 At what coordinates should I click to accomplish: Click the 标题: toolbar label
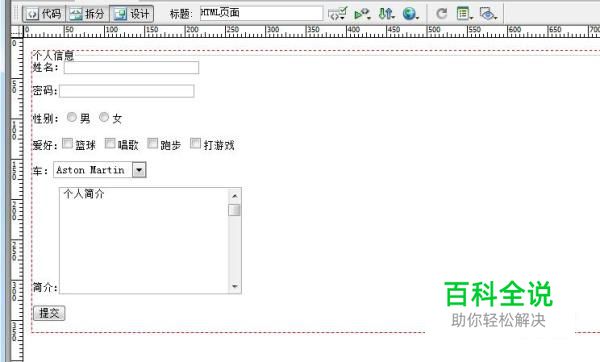(x=181, y=14)
